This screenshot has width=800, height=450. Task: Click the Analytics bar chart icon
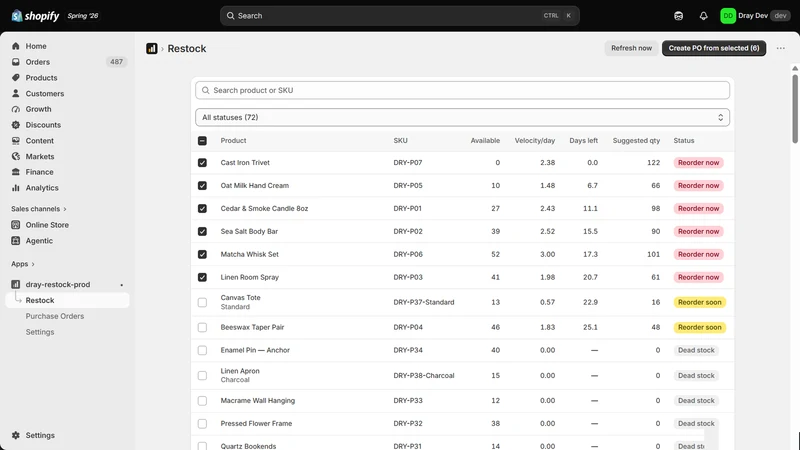click(x=16, y=188)
